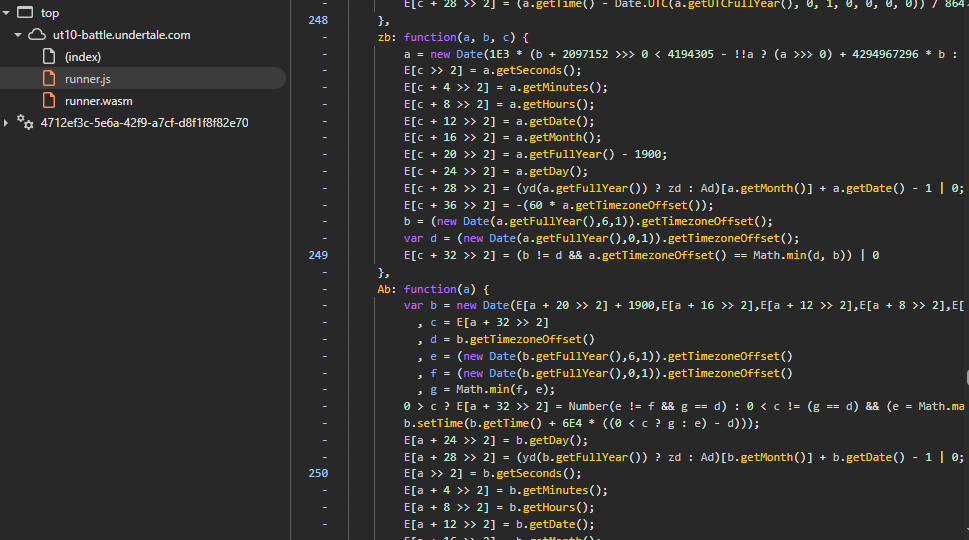This screenshot has height=540, width=969.
Task: Click the (index) document icon
Action: (x=49, y=56)
